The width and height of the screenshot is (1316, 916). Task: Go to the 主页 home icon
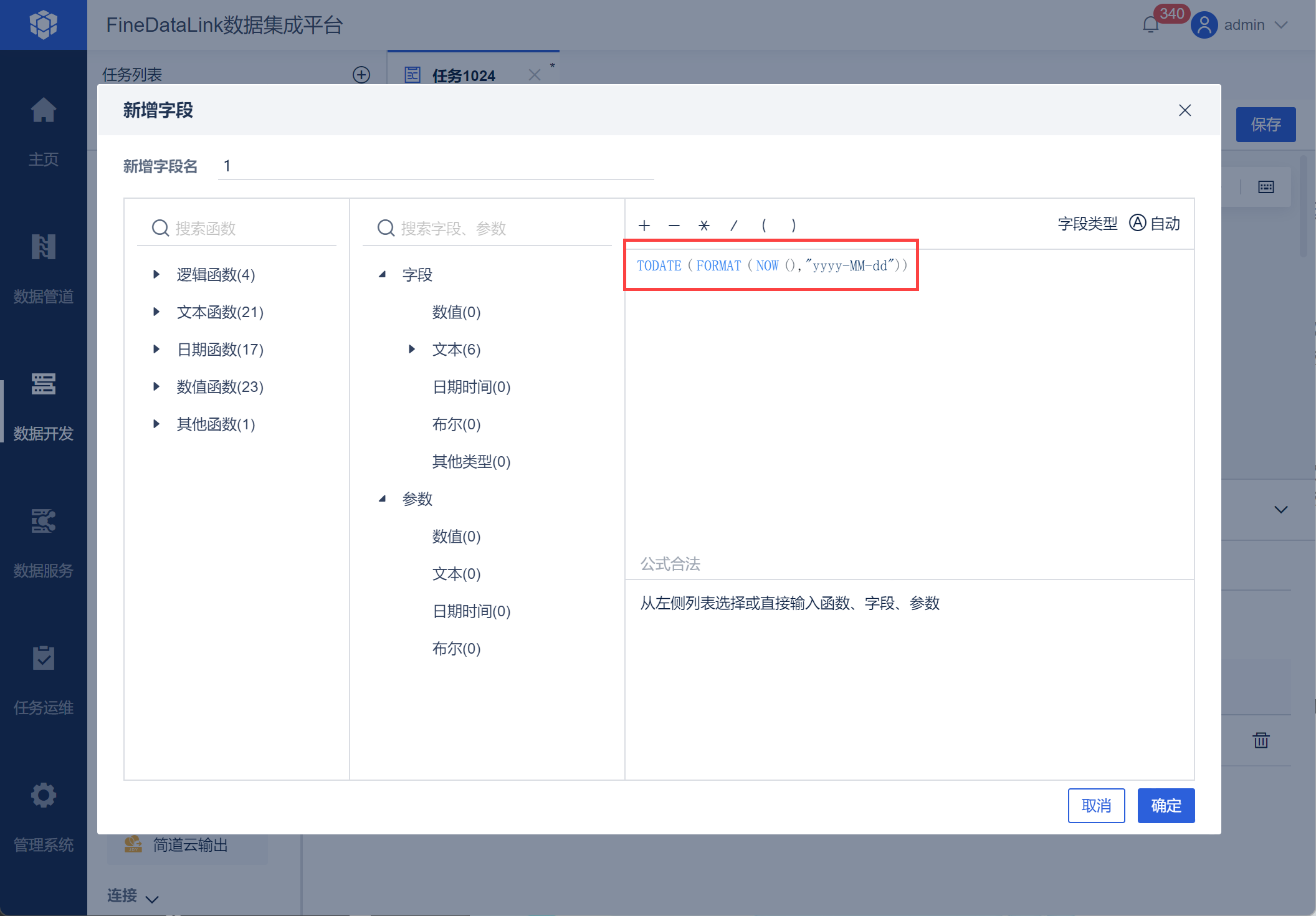[43, 111]
